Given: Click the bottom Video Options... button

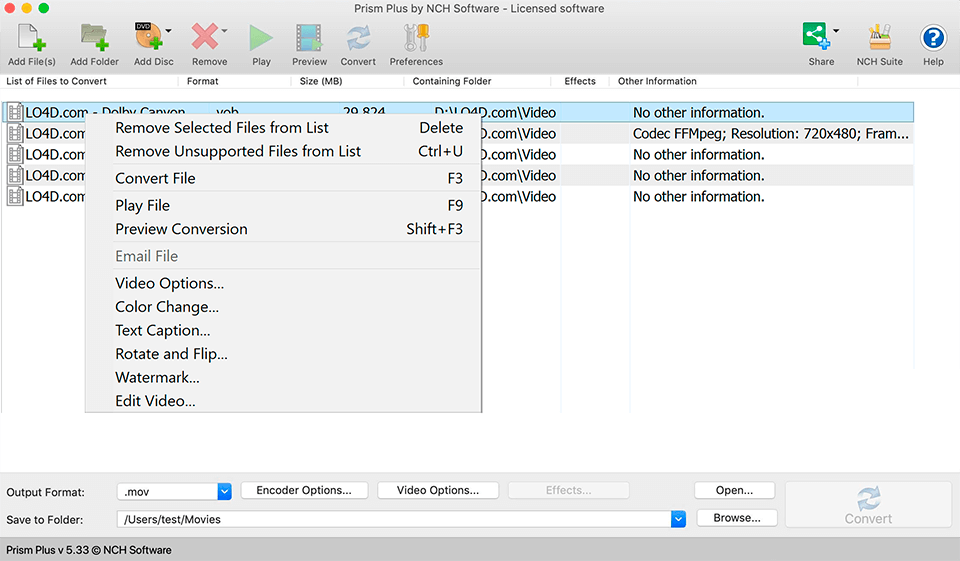Looking at the screenshot, I should [x=438, y=490].
